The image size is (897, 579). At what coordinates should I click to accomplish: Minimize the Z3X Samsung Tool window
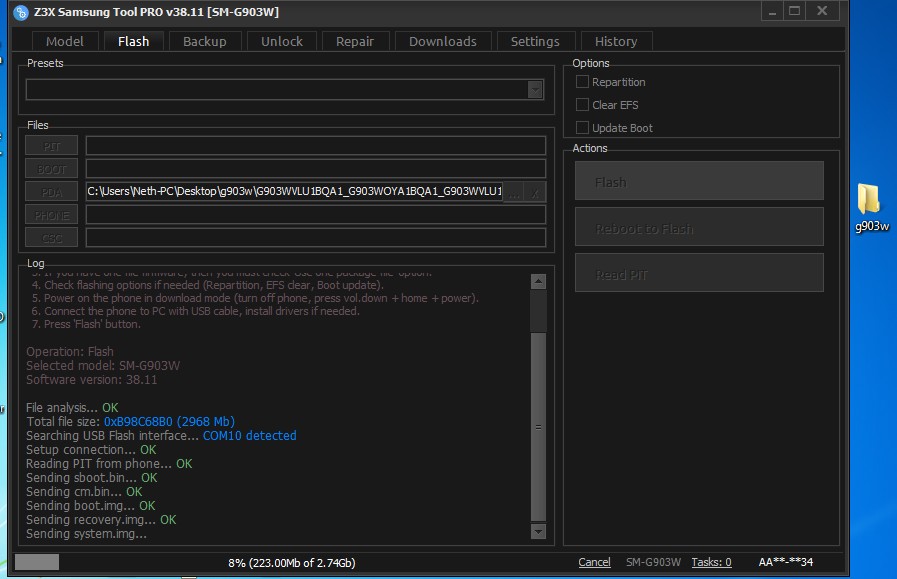(772, 11)
